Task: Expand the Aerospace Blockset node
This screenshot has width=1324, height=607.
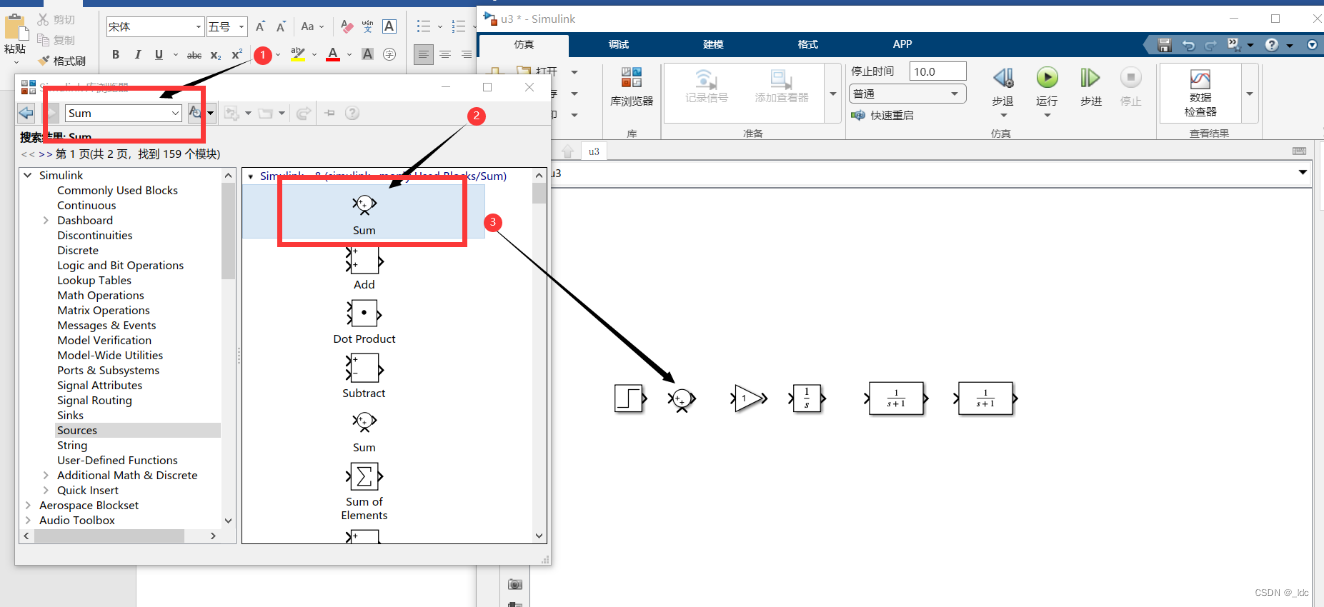Action: coord(29,506)
